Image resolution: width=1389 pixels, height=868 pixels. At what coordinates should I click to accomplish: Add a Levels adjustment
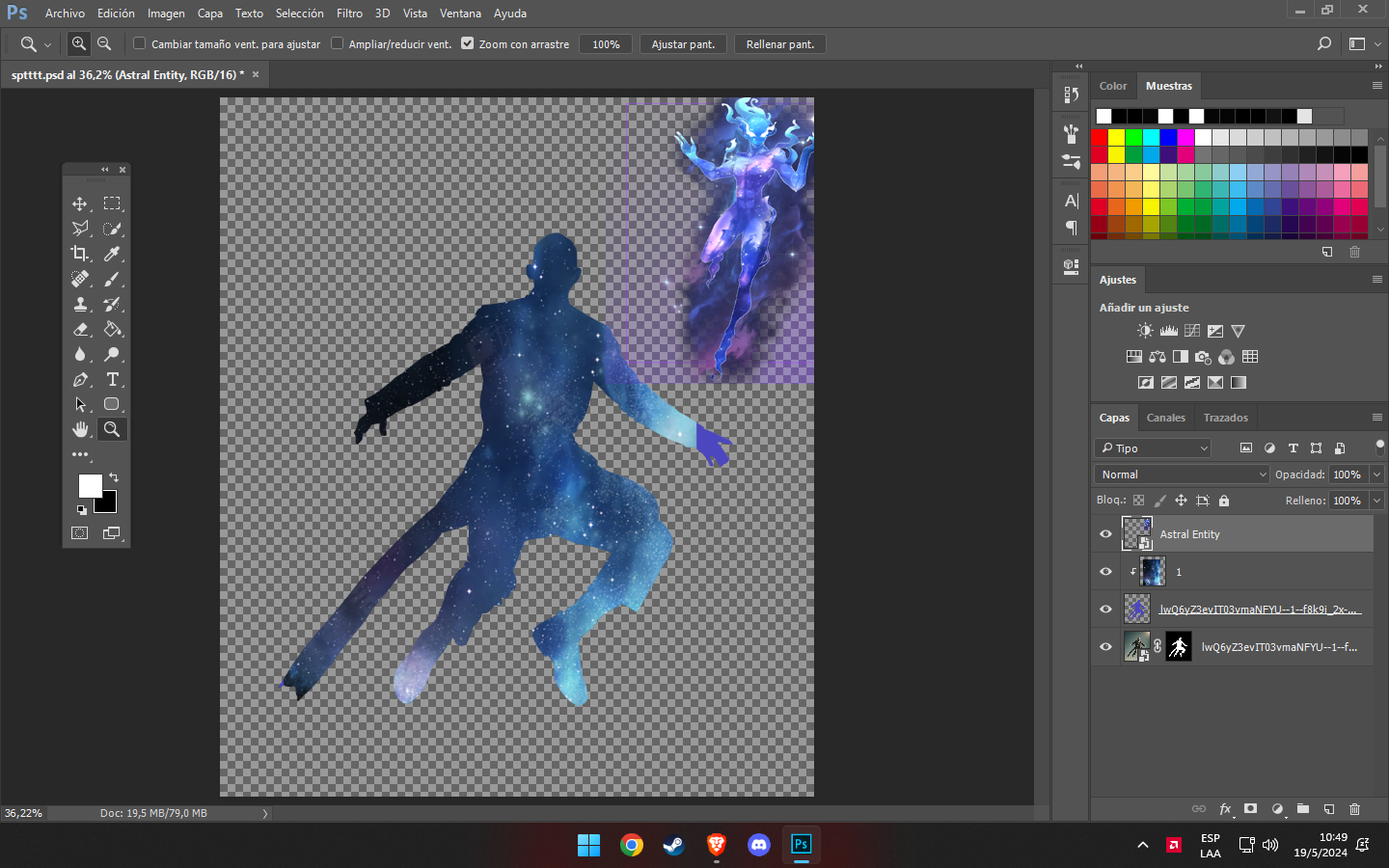1169,331
